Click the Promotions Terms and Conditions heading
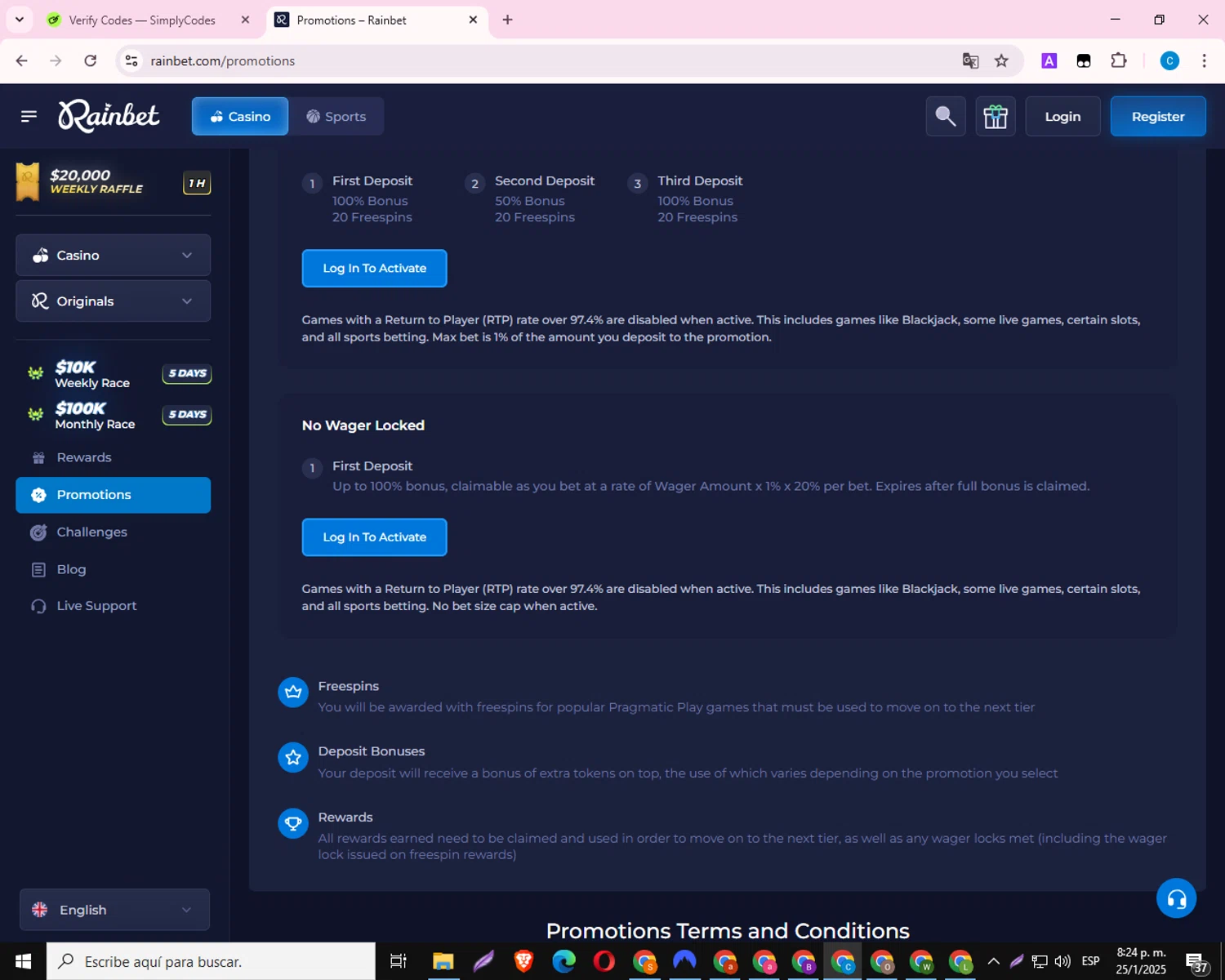The height and width of the screenshot is (980, 1225). pos(727,931)
